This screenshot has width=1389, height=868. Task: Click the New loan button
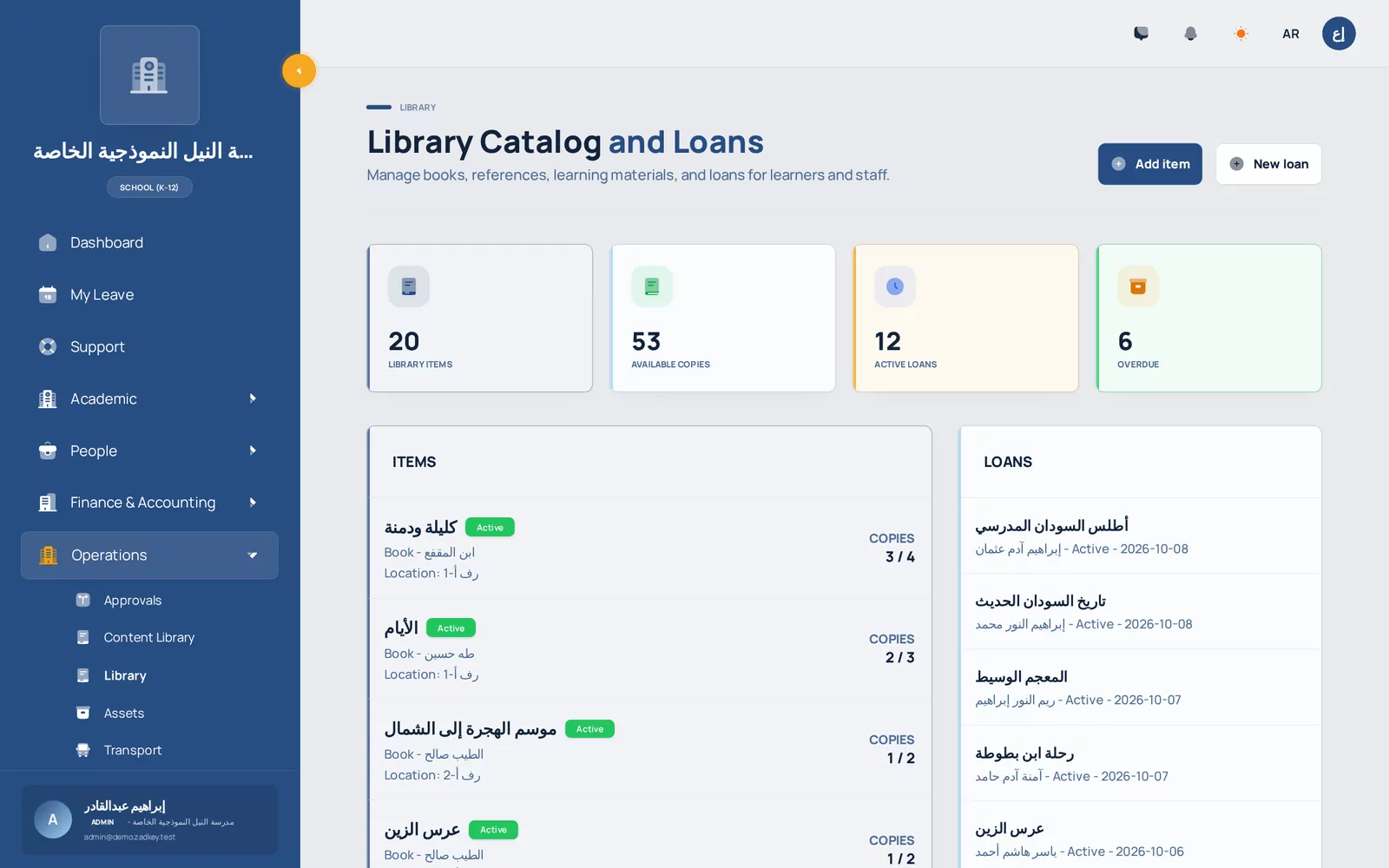click(1268, 164)
